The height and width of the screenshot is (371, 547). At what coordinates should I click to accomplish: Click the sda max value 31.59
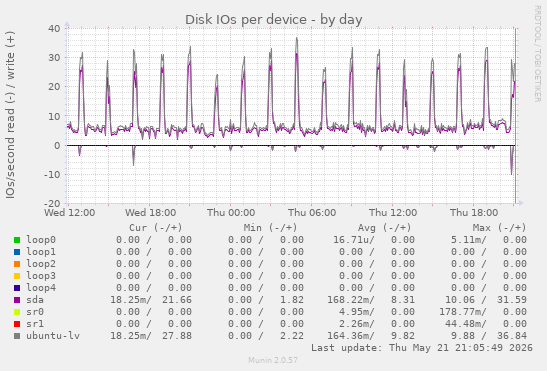coord(512,300)
